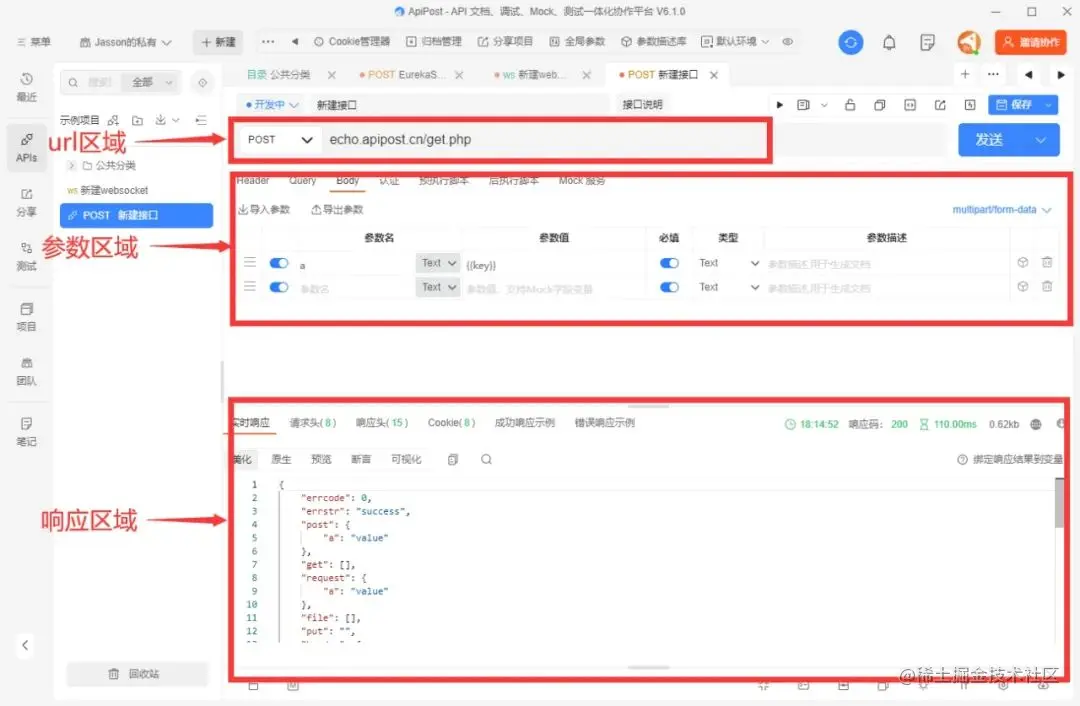Toggle the eye icon beside 默认环境
Image resolution: width=1080 pixels, height=706 pixels.
click(x=787, y=42)
